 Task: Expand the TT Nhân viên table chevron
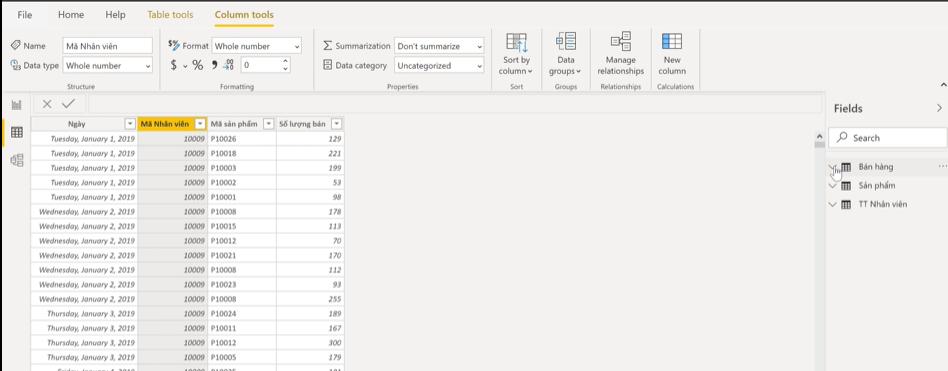[x=833, y=204]
